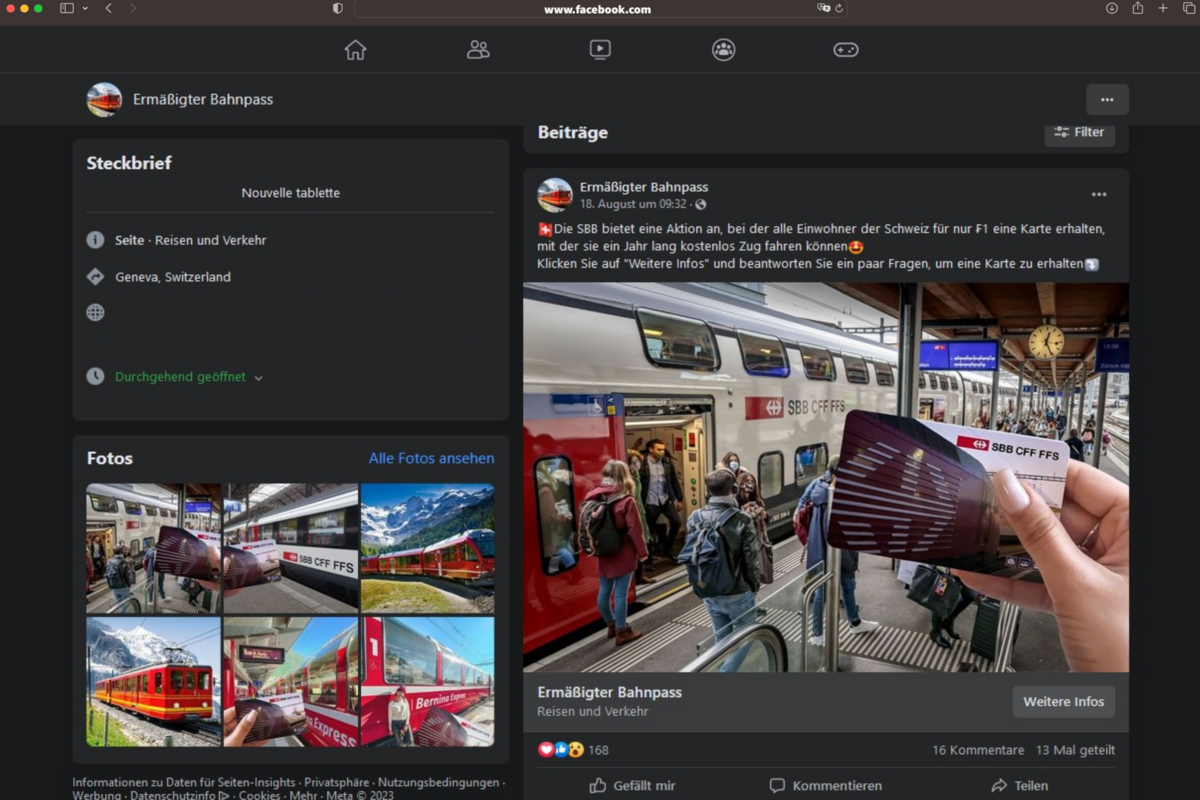The height and width of the screenshot is (800, 1200).
Task: Click the public audience globe on post
Action: [x=700, y=204]
